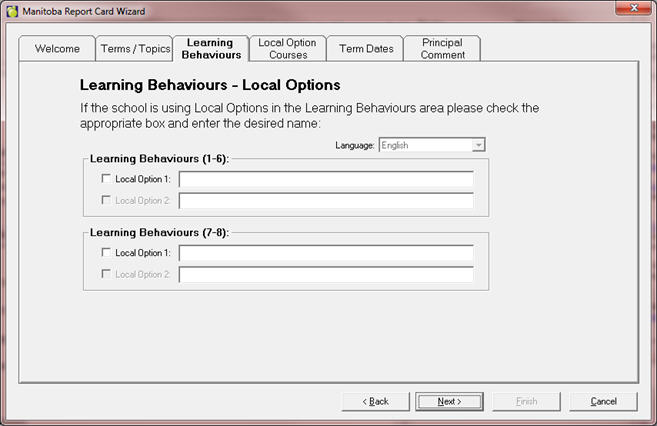Image resolution: width=657 pixels, height=426 pixels.
Task: Switch to the Welcome tab
Action: pos(57,49)
